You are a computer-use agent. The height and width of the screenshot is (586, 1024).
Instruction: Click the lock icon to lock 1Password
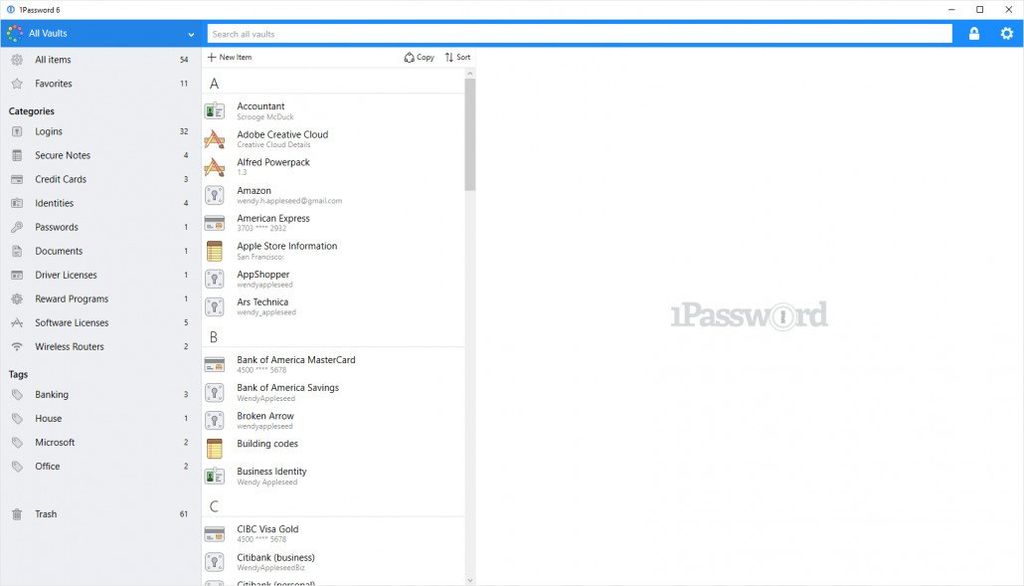[974, 33]
